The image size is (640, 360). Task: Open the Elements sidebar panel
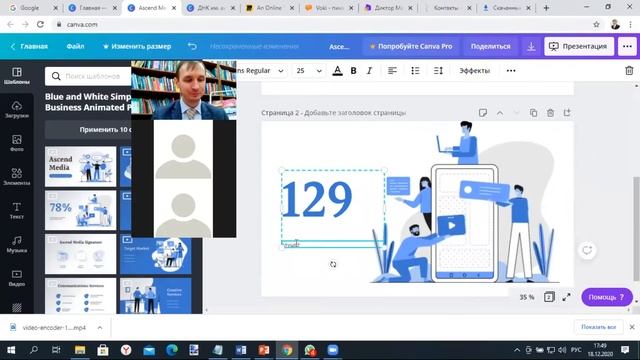pyautogui.click(x=17, y=177)
